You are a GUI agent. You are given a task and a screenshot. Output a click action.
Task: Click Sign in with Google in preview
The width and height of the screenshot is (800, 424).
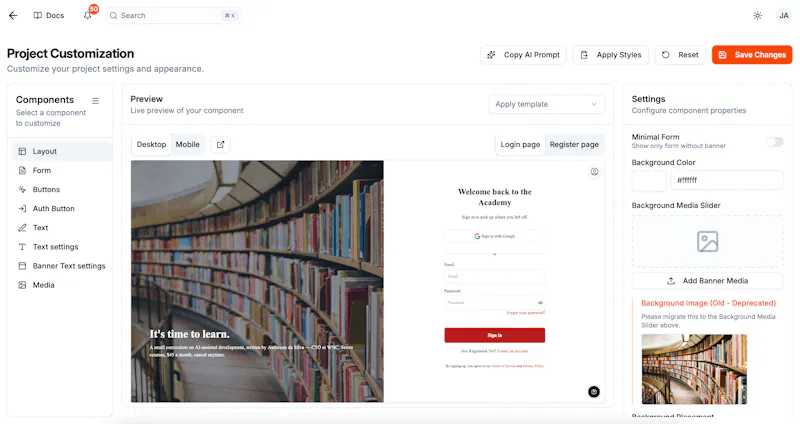[494, 236]
